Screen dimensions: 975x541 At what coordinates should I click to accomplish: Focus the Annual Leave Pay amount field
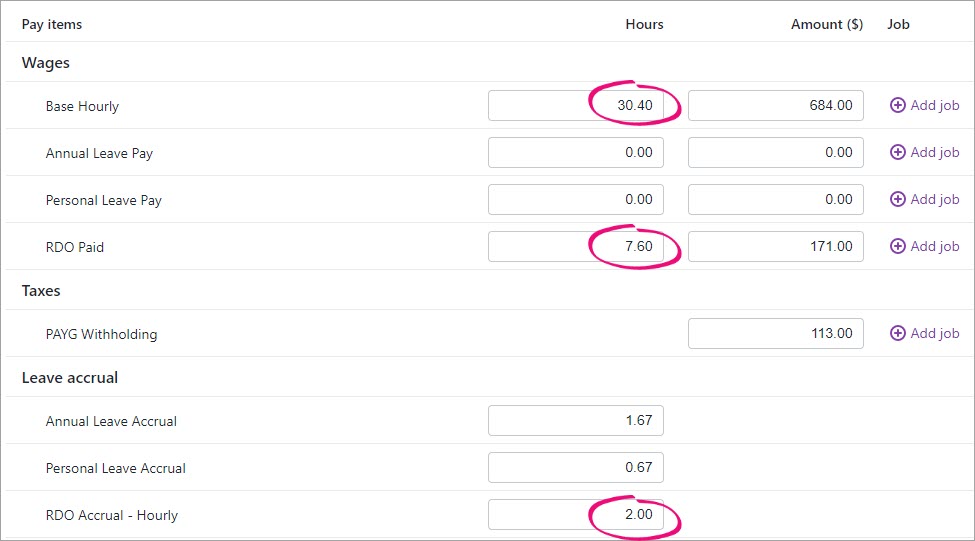(775, 152)
